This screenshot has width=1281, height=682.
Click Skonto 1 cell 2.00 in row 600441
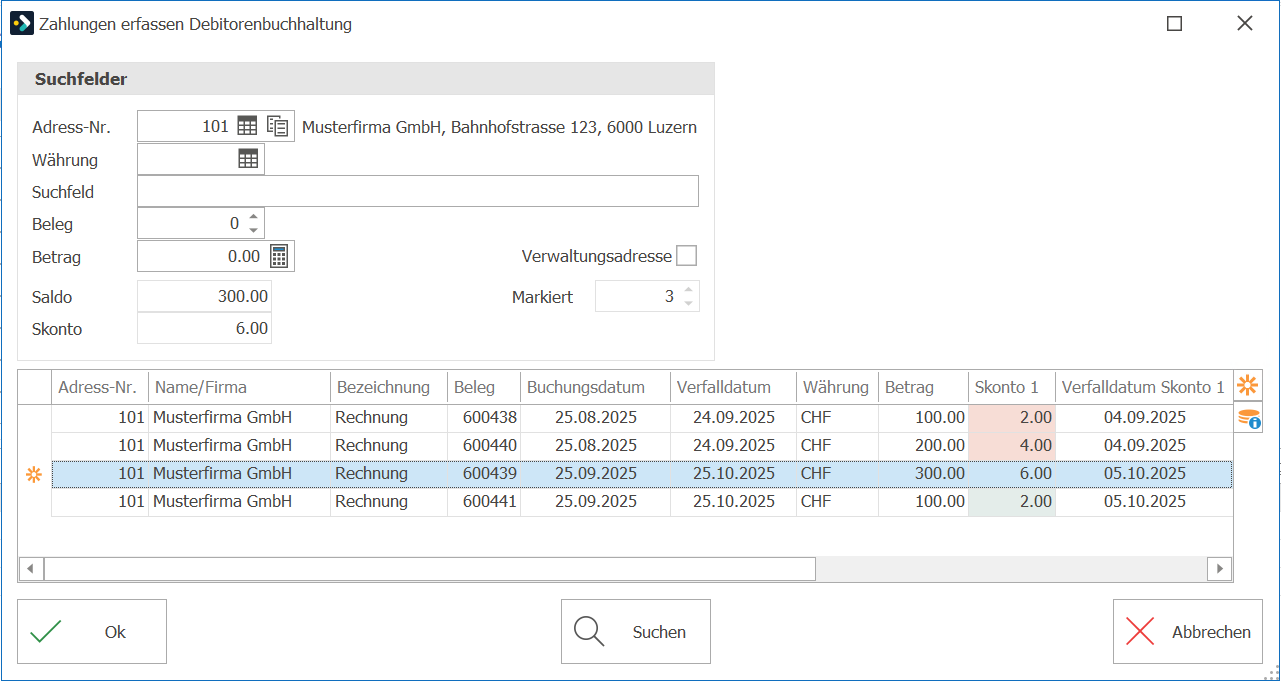click(1012, 502)
